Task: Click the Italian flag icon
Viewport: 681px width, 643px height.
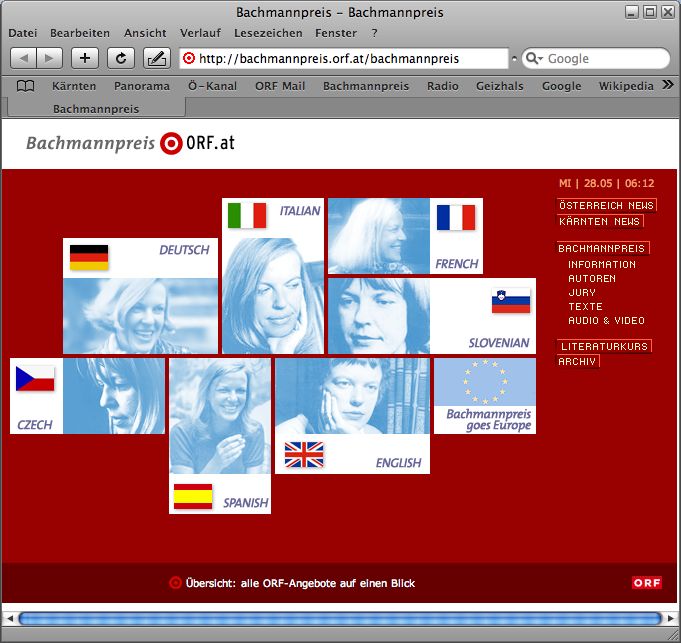Action: click(247, 215)
